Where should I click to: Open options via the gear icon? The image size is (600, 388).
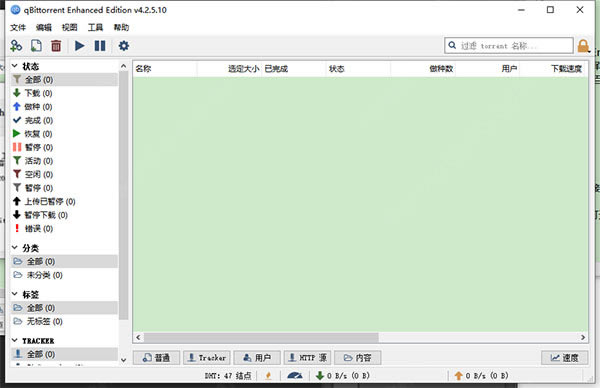(124, 46)
